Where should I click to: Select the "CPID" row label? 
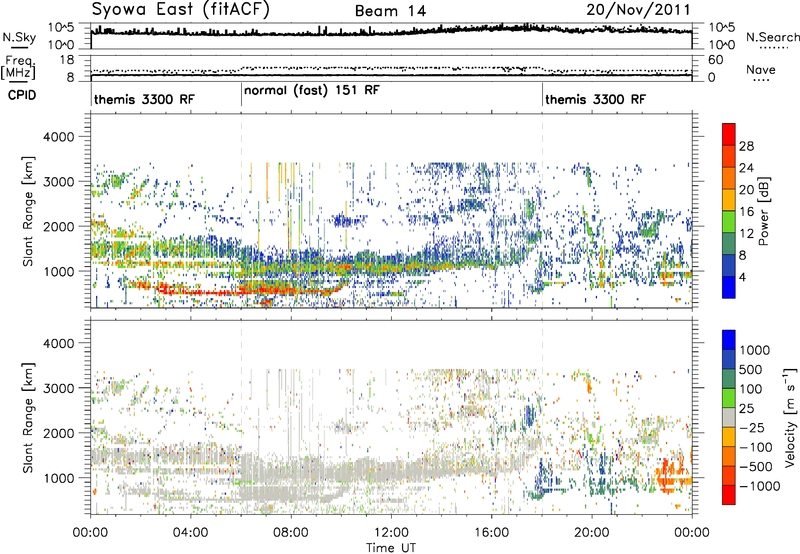(22, 95)
